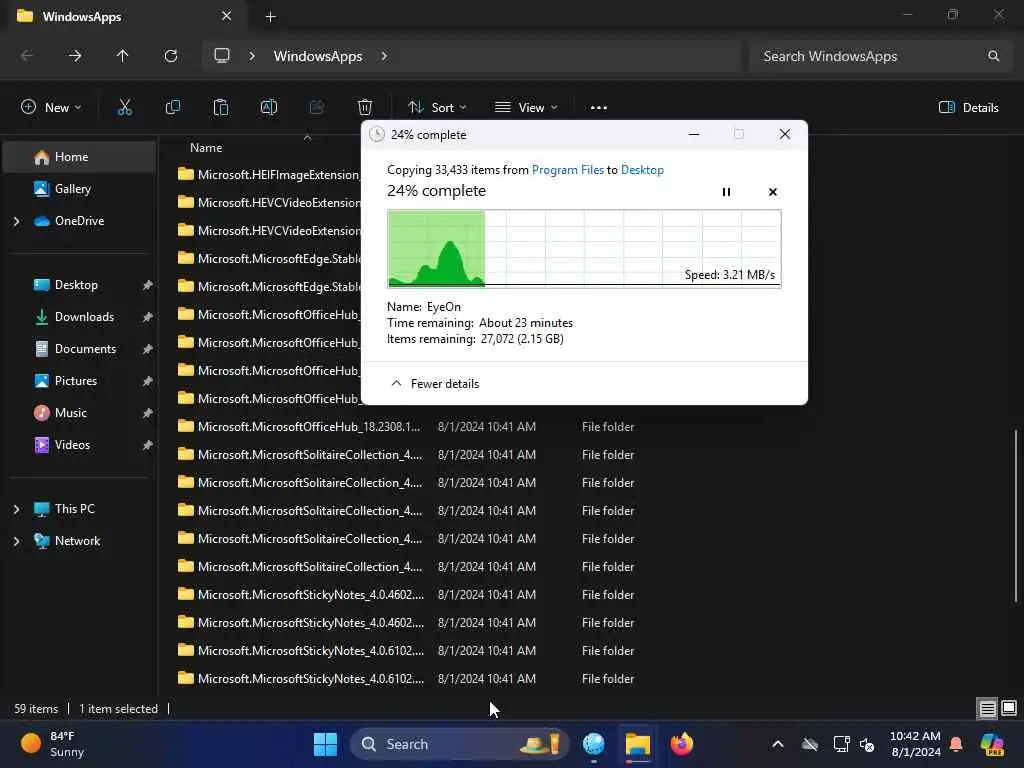Open the Windows Start menu

325,744
